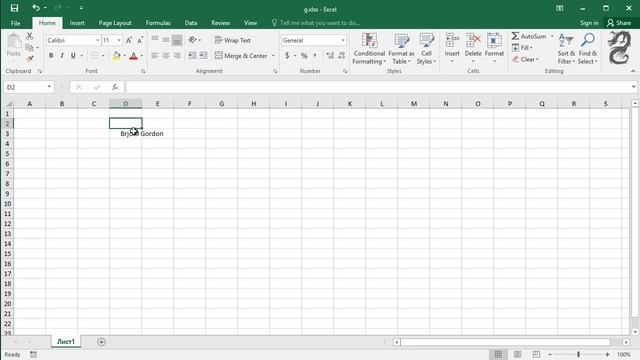Open Find & Select menu

[x=587, y=49]
